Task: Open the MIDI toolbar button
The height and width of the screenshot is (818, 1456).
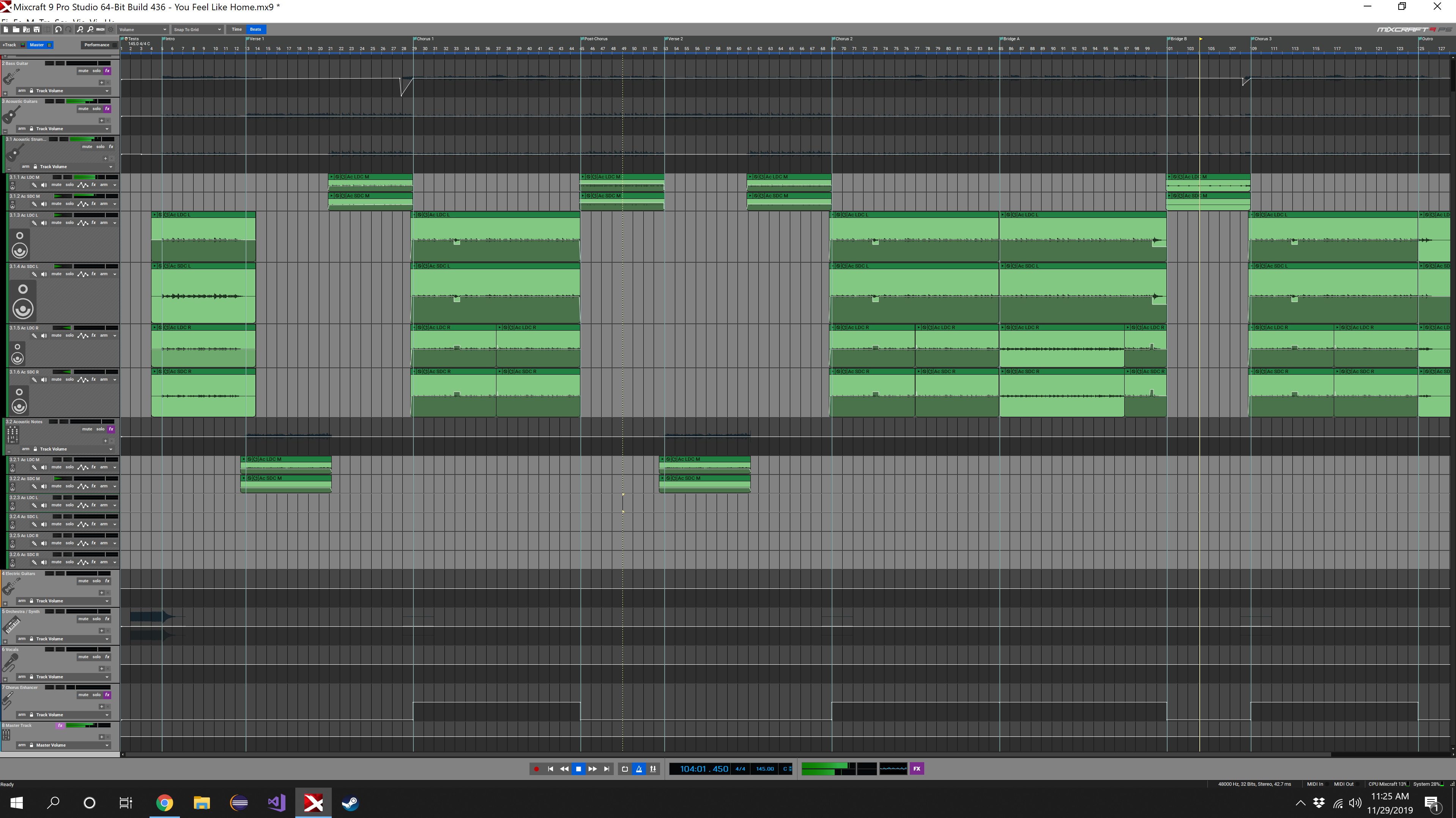Action: (x=100, y=29)
